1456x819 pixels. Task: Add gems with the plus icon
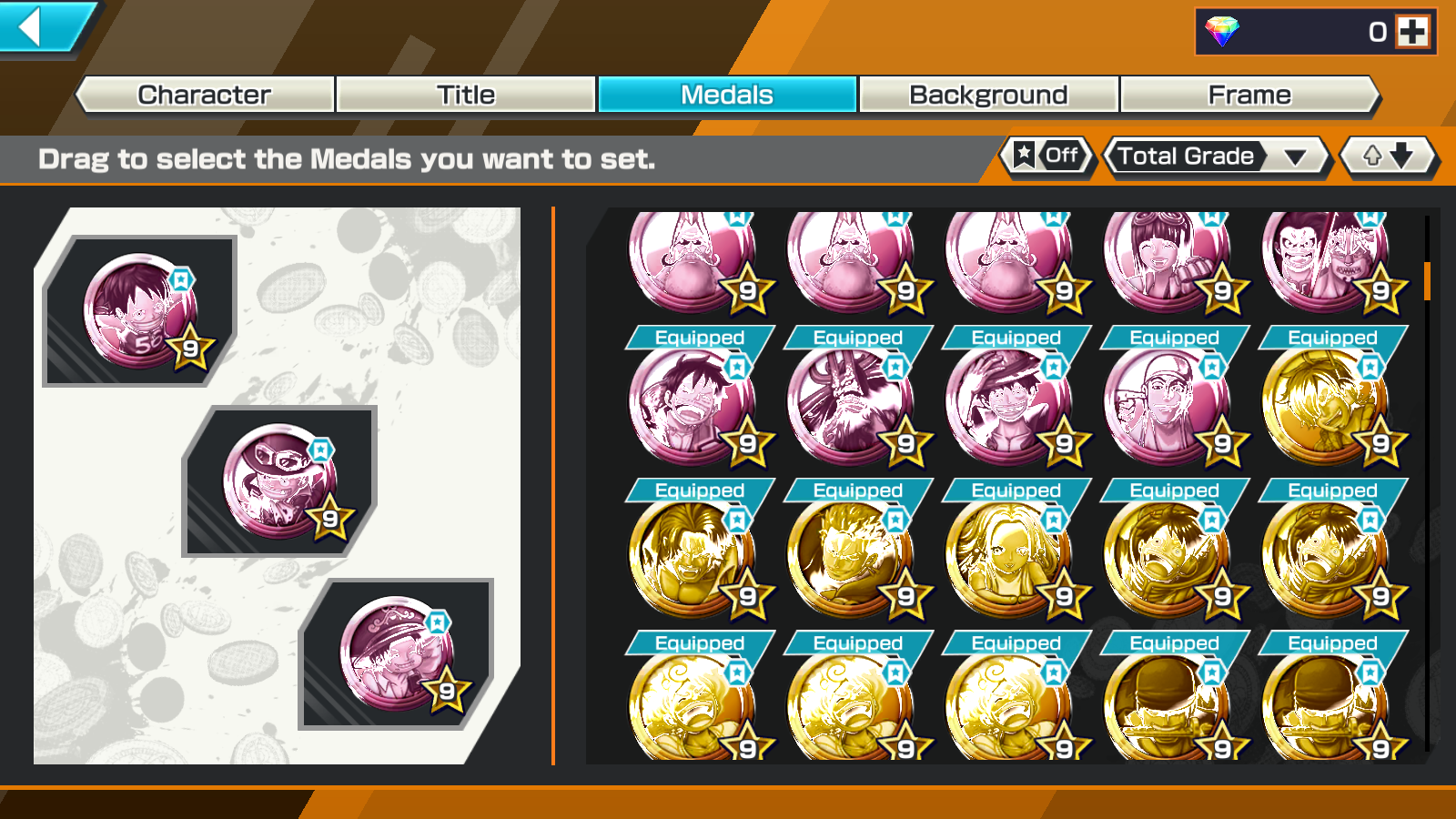[x=1412, y=32]
